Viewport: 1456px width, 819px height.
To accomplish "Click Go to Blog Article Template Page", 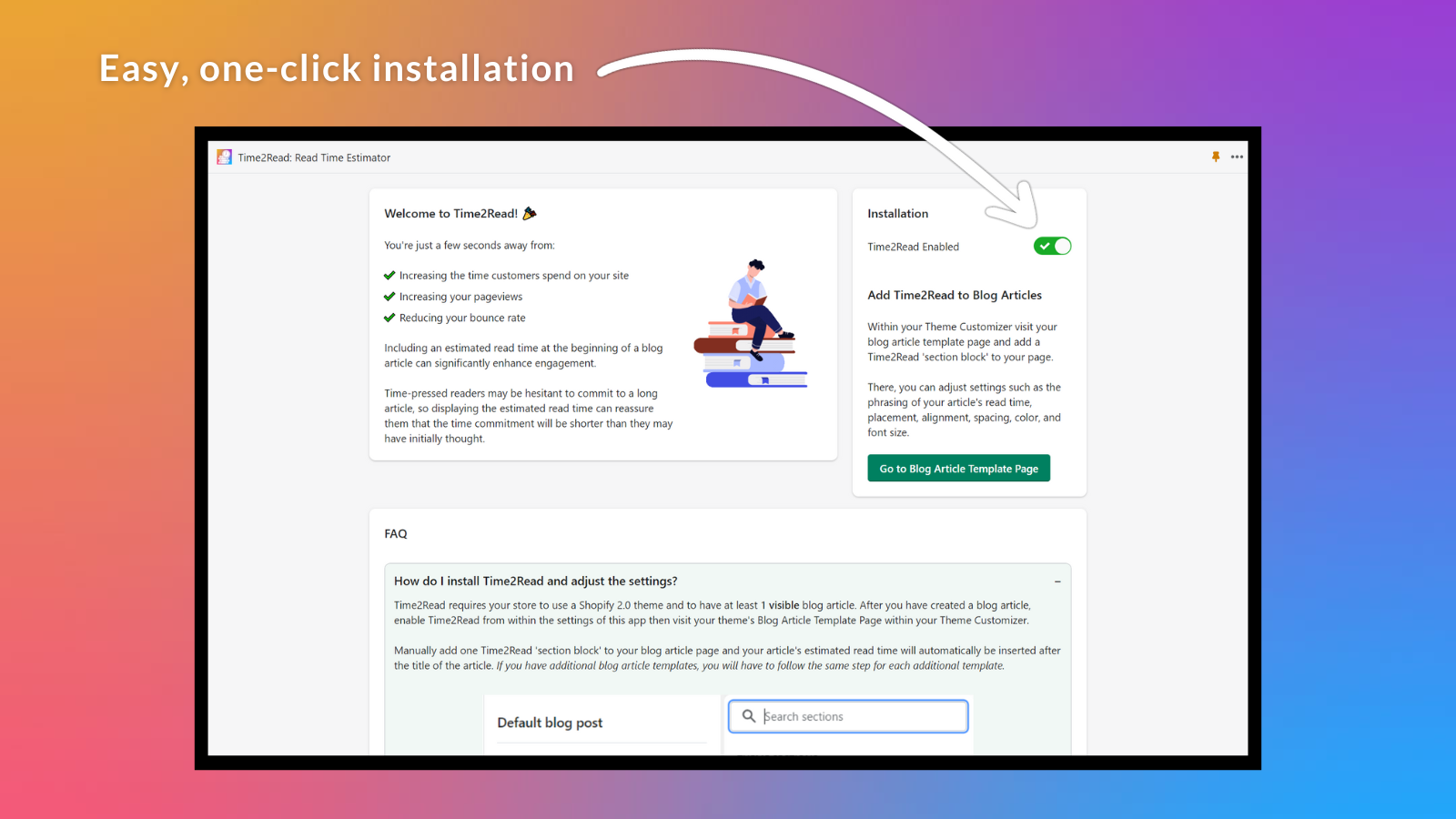I will click(x=959, y=469).
